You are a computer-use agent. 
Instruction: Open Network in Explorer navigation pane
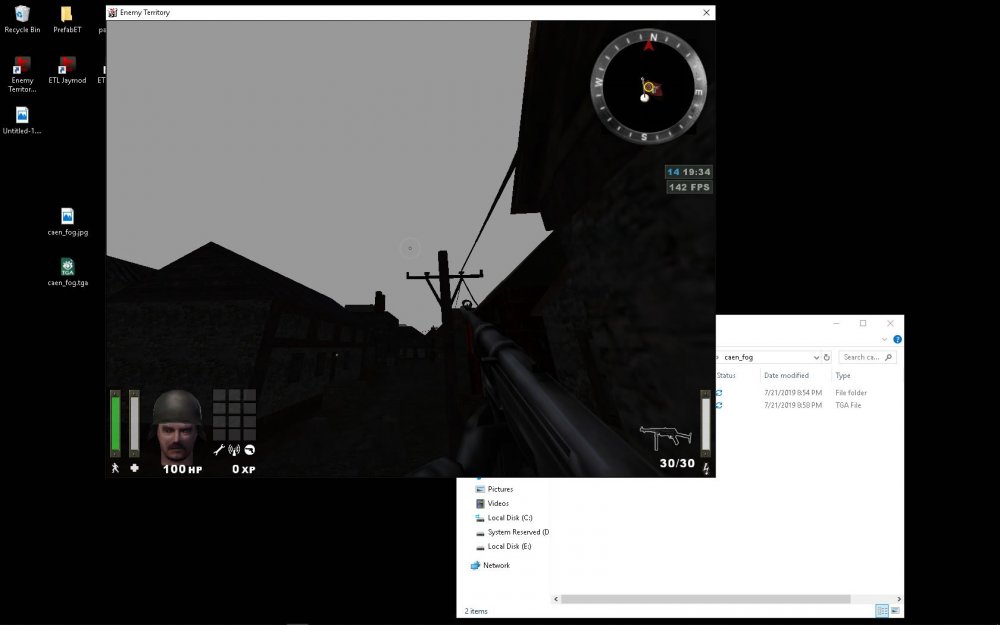click(x=490, y=565)
